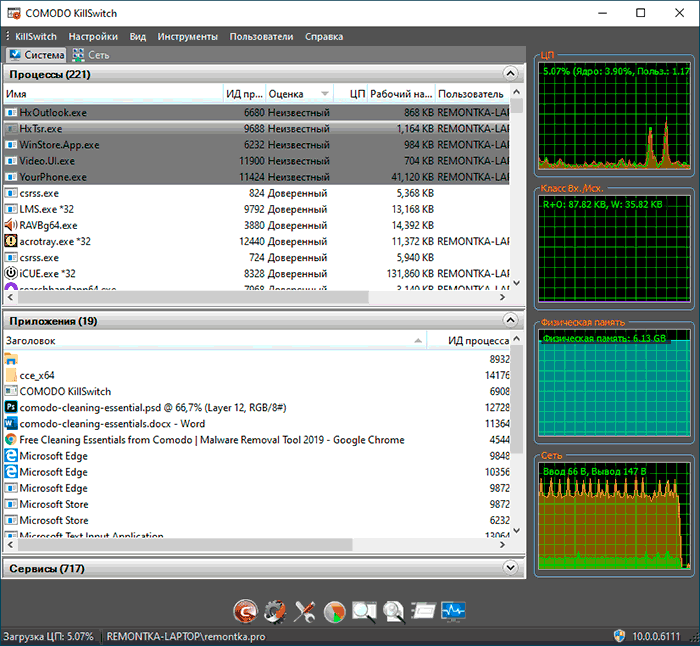Image resolution: width=700 pixels, height=646 pixels.
Task: Click the network computers icon beside Сеть
Action: tap(78, 54)
